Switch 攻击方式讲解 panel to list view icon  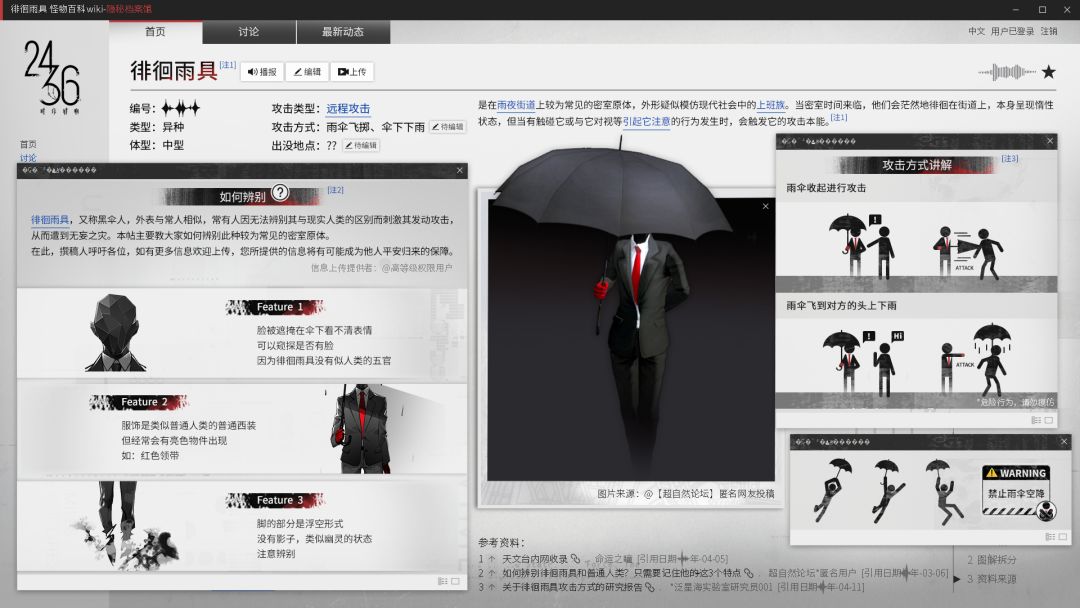pos(1036,420)
